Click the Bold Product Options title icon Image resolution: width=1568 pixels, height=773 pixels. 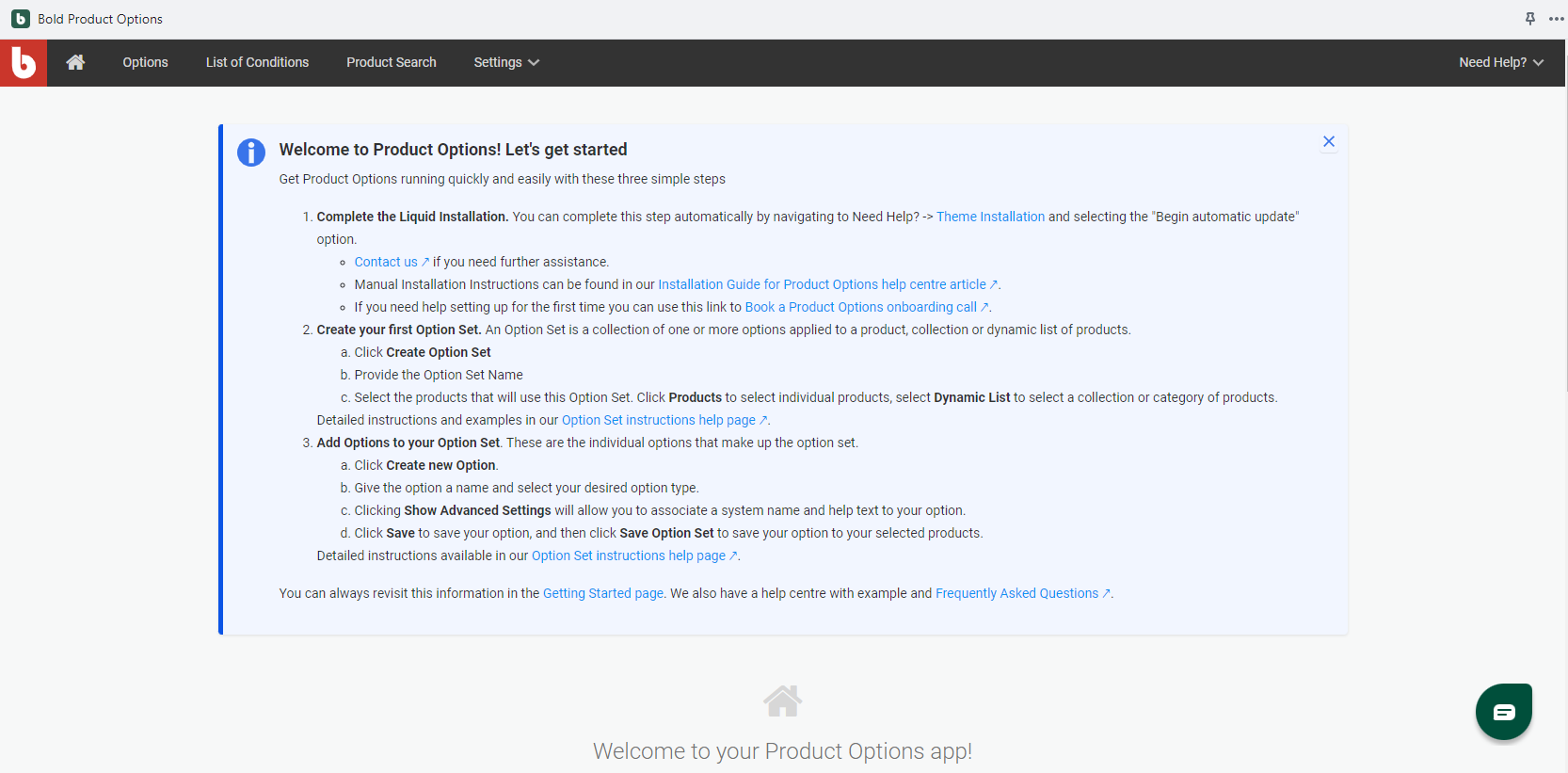(x=21, y=19)
